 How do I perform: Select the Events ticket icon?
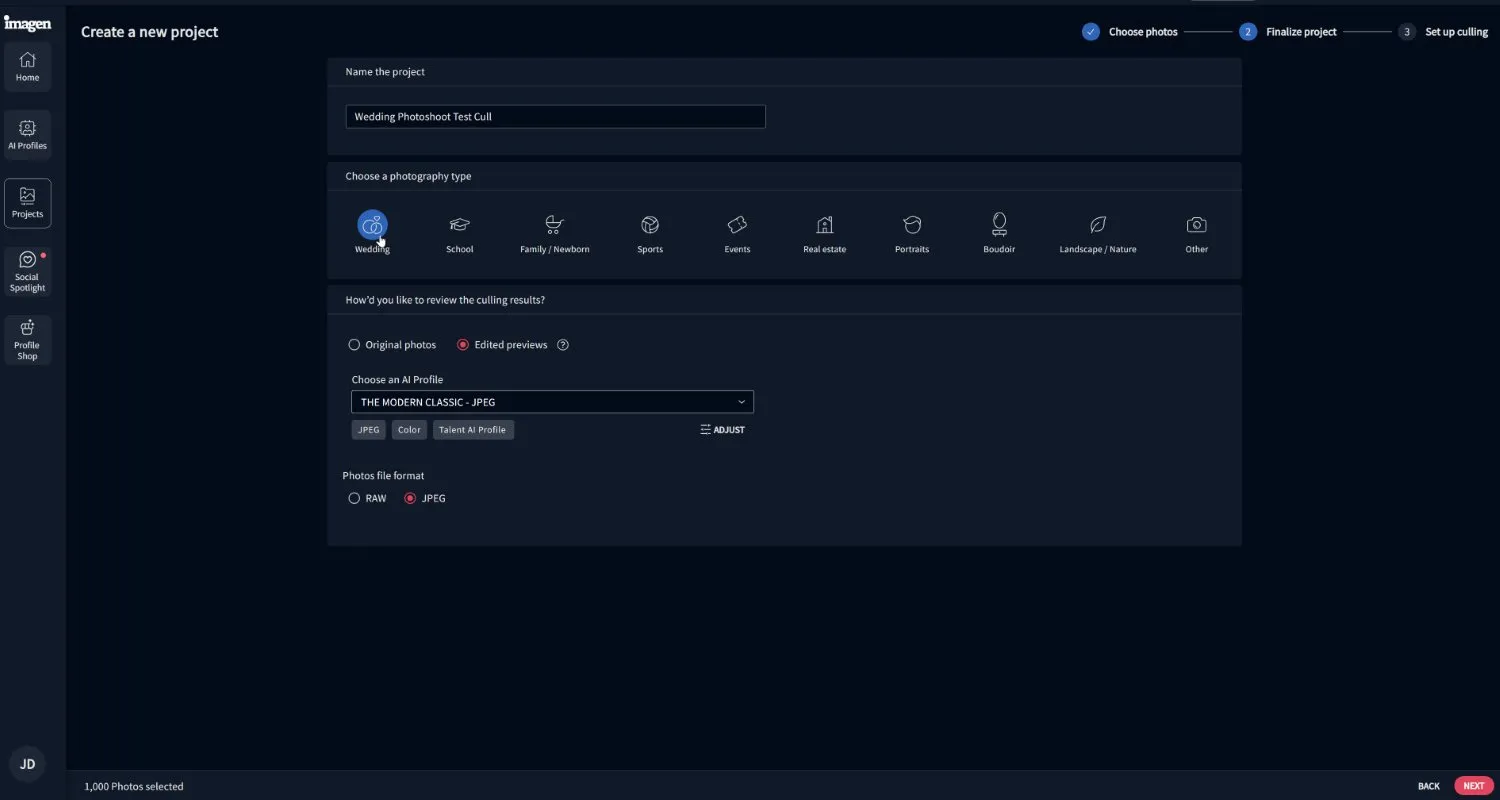[x=737, y=225]
